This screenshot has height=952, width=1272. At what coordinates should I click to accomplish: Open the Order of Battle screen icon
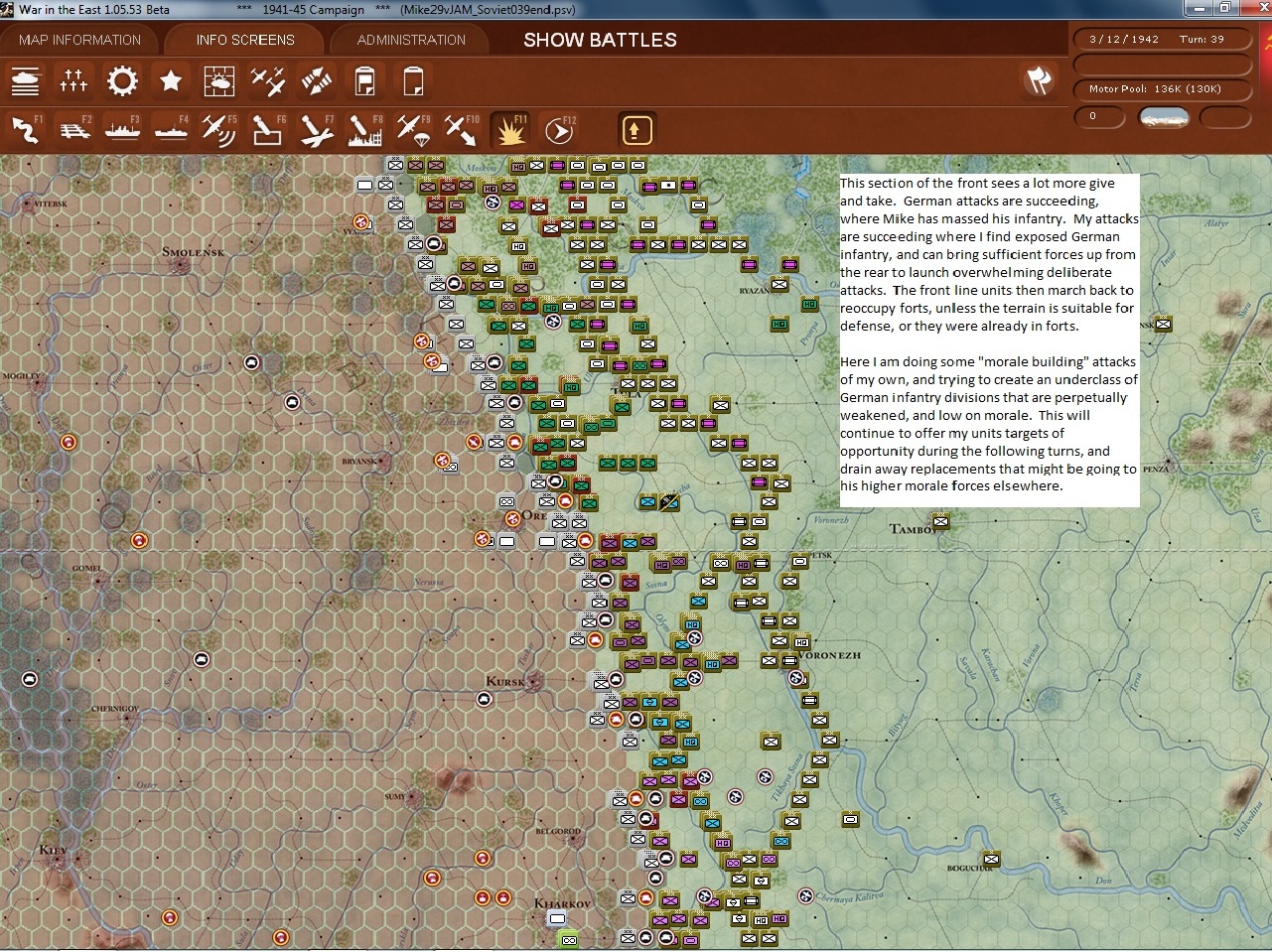tap(25, 80)
